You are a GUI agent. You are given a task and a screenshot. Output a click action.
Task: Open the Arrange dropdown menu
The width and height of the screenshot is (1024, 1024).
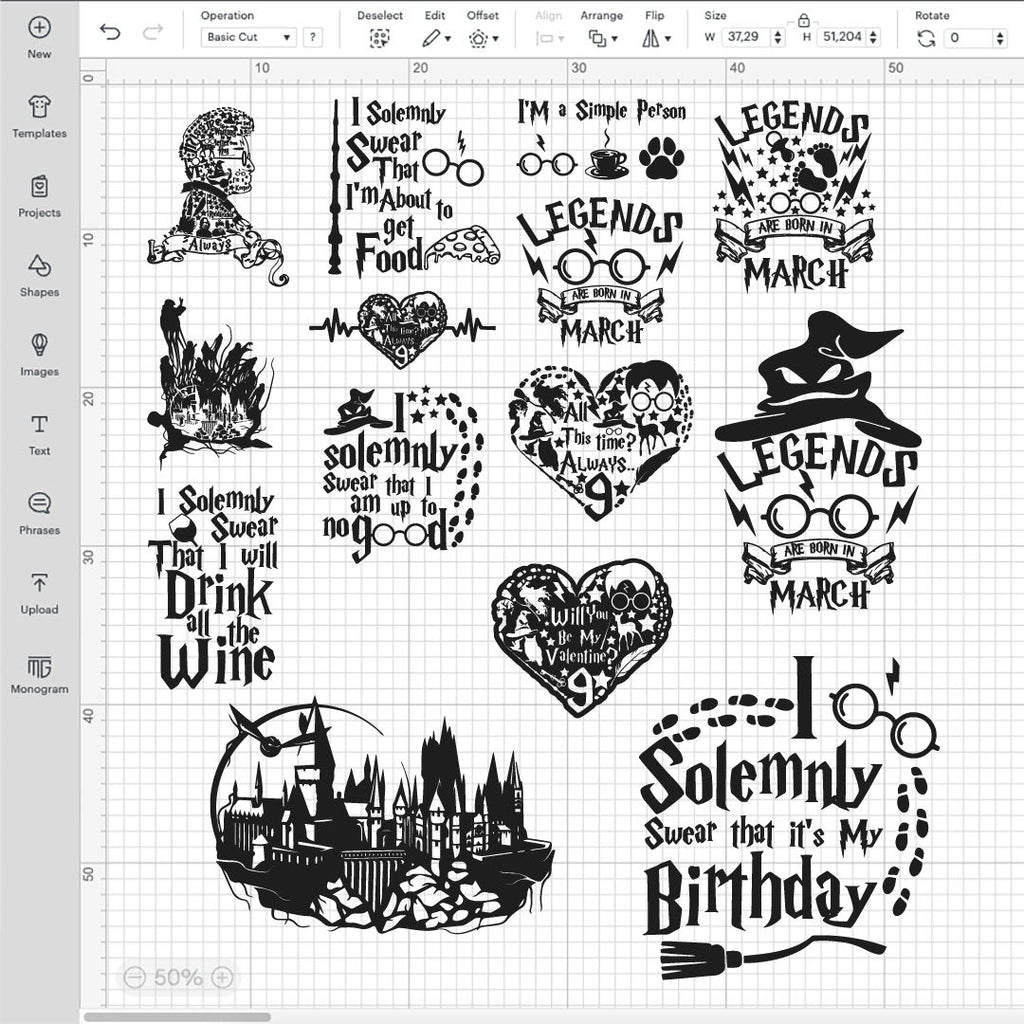point(601,38)
